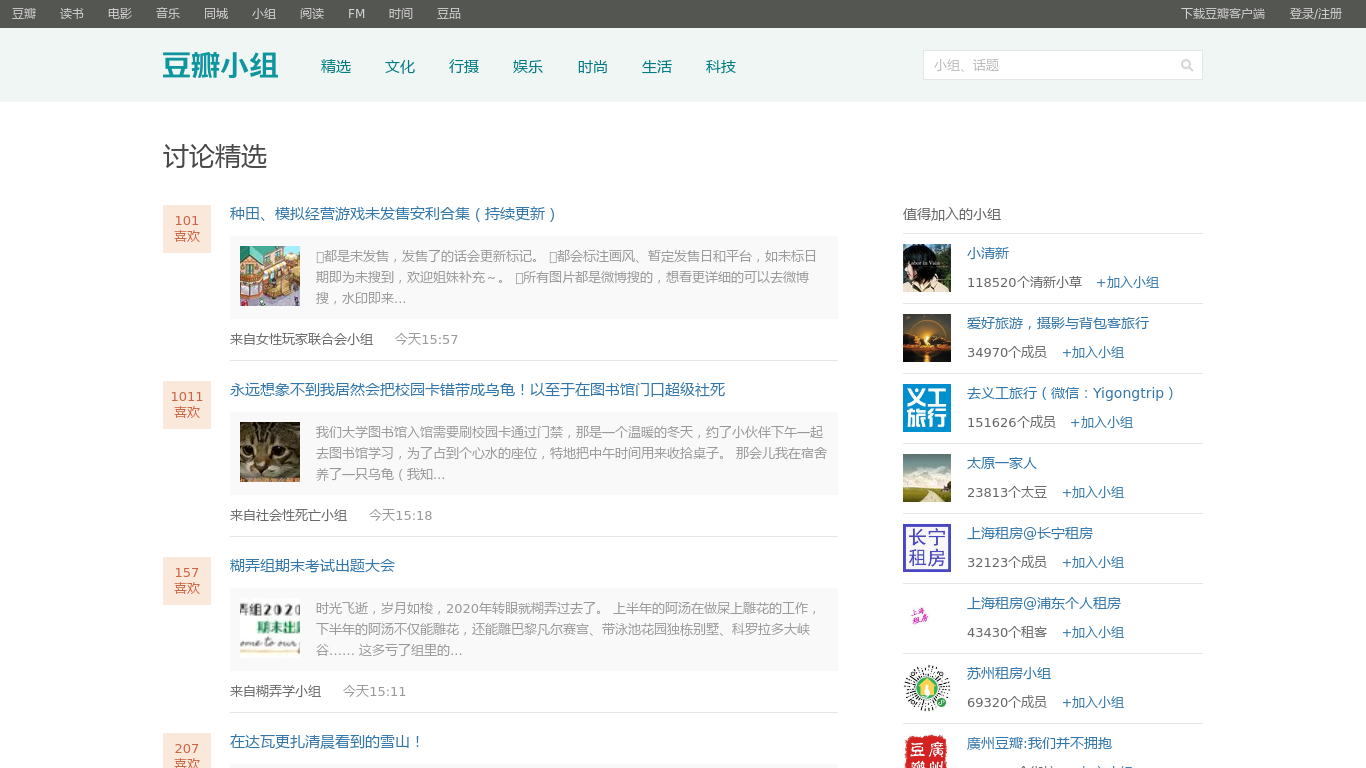The width and height of the screenshot is (1366, 768).
Task: Open 小清新 group avatar
Action: 927,268
